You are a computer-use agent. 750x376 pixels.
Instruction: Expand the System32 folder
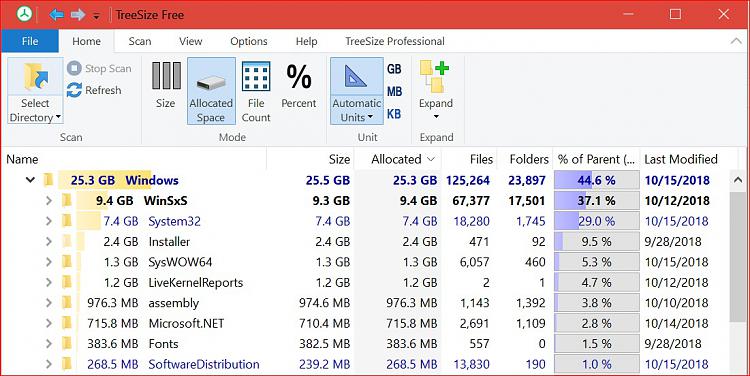click(48, 221)
